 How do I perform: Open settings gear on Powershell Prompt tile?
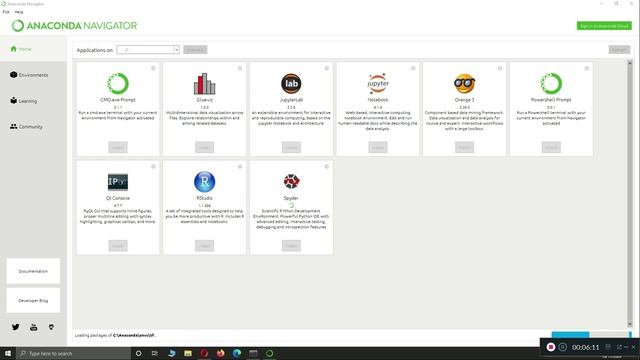[587, 68]
